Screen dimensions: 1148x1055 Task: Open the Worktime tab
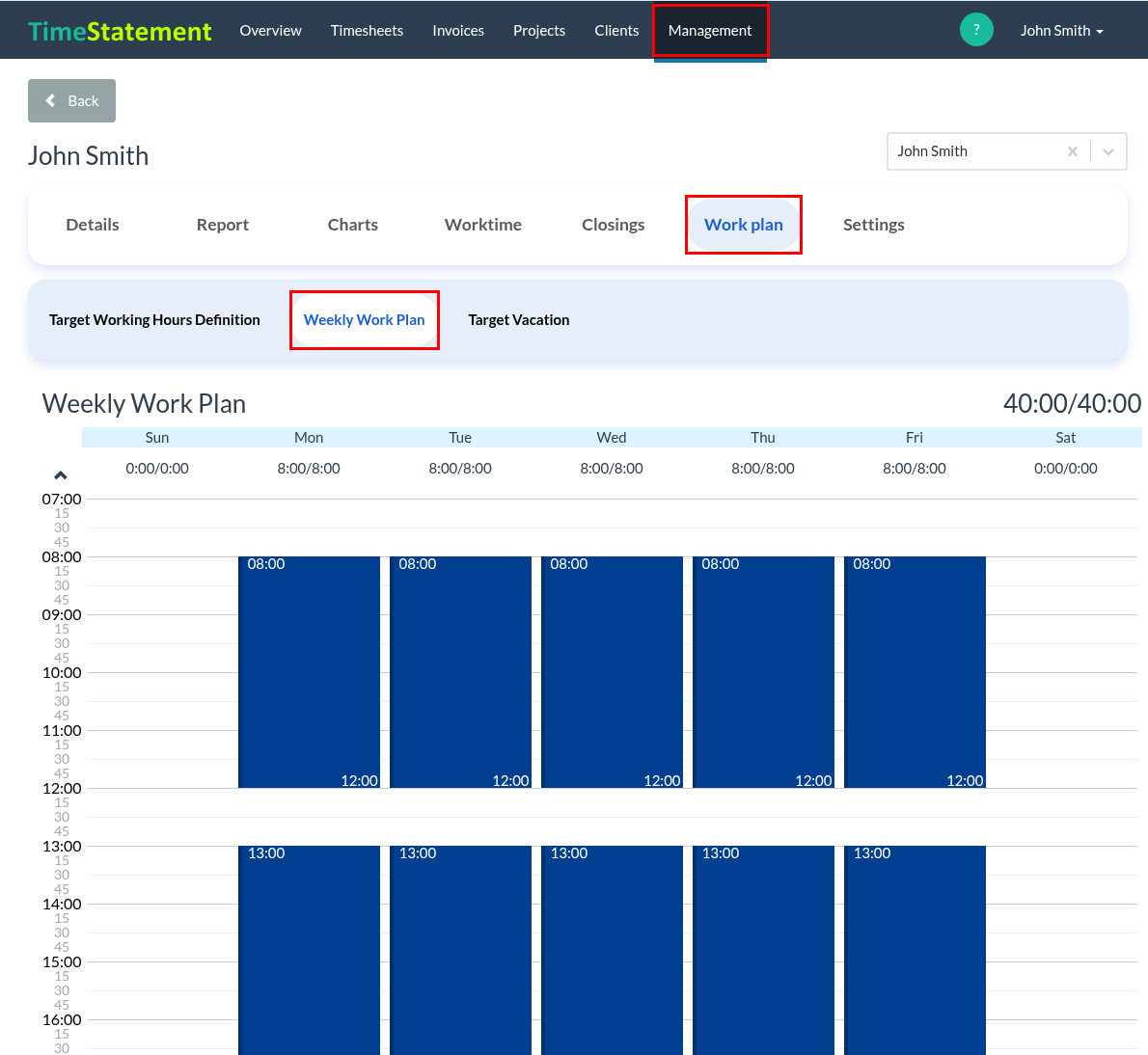[483, 225]
